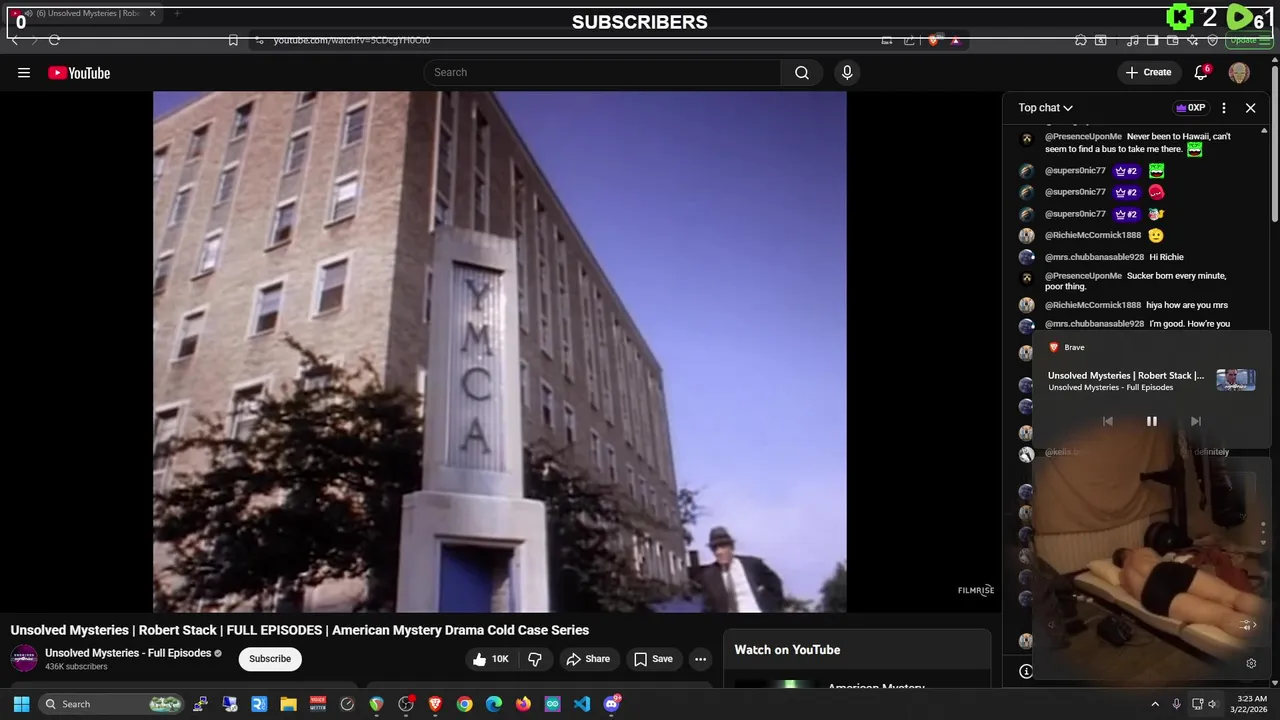1280x720 pixels.
Task: Open File Explorer from taskbar
Action: point(288,704)
